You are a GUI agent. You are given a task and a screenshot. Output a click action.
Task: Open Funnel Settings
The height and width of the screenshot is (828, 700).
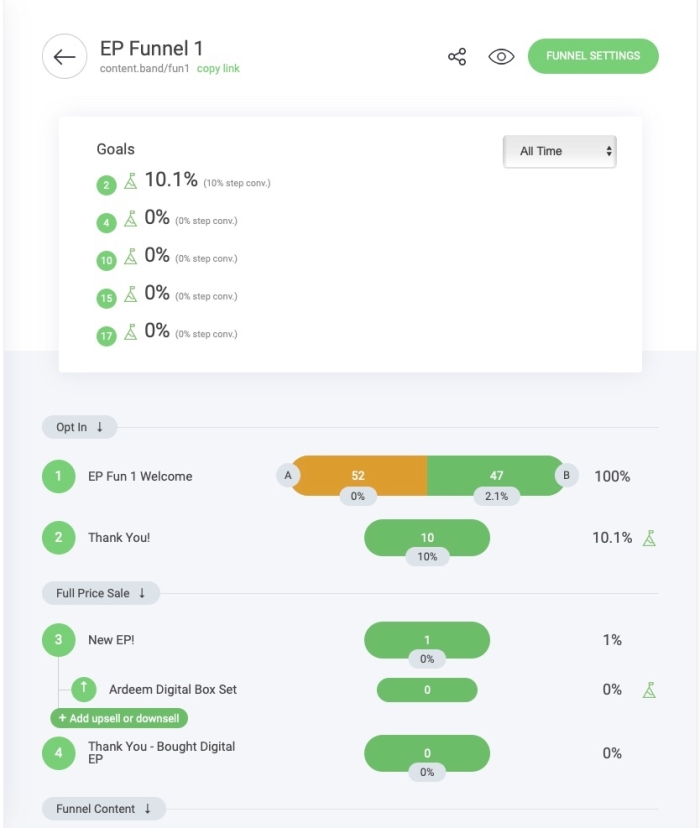coord(593,56)
